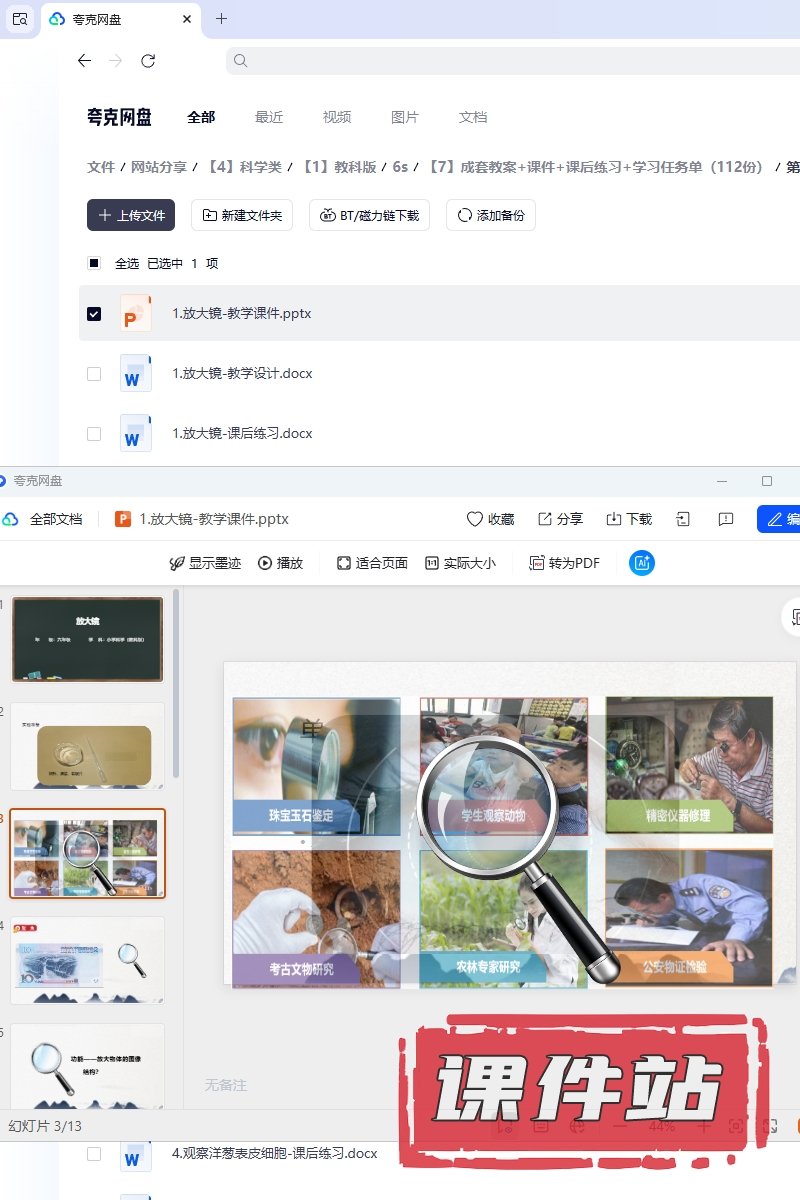Click the blue AI assistant icon
Image resolution: width=800 pixels, height=1200 pixels.
pos(641,563)
